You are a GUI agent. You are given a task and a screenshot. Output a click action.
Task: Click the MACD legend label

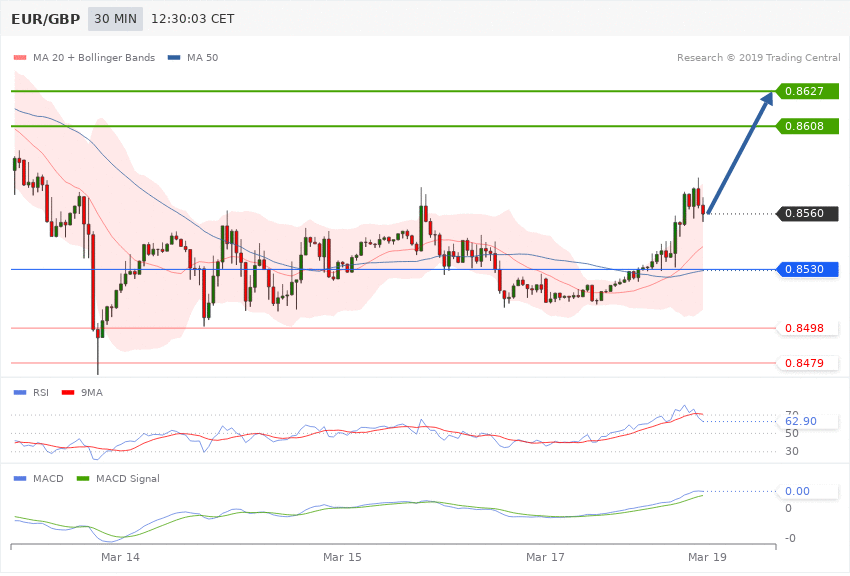click(48, 478)
